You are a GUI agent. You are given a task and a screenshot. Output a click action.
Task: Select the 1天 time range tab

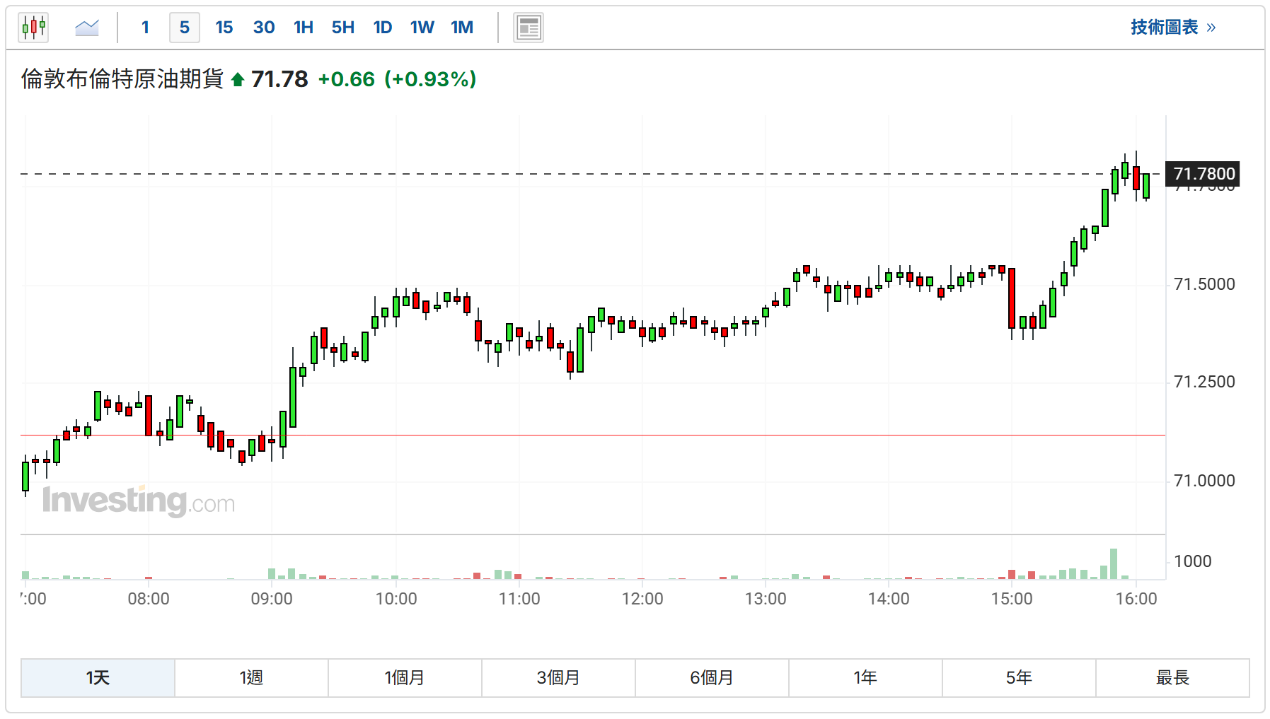coord(98,678)
